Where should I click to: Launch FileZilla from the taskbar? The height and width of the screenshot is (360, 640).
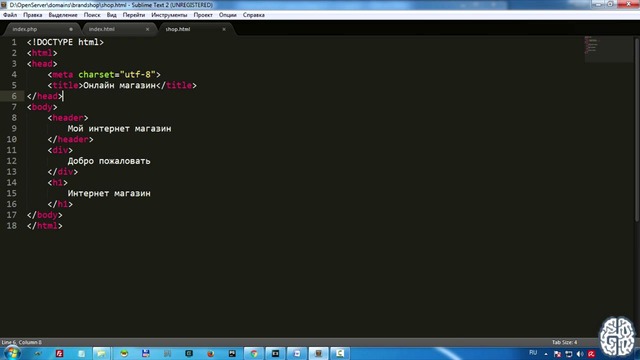tap(60, 353)
